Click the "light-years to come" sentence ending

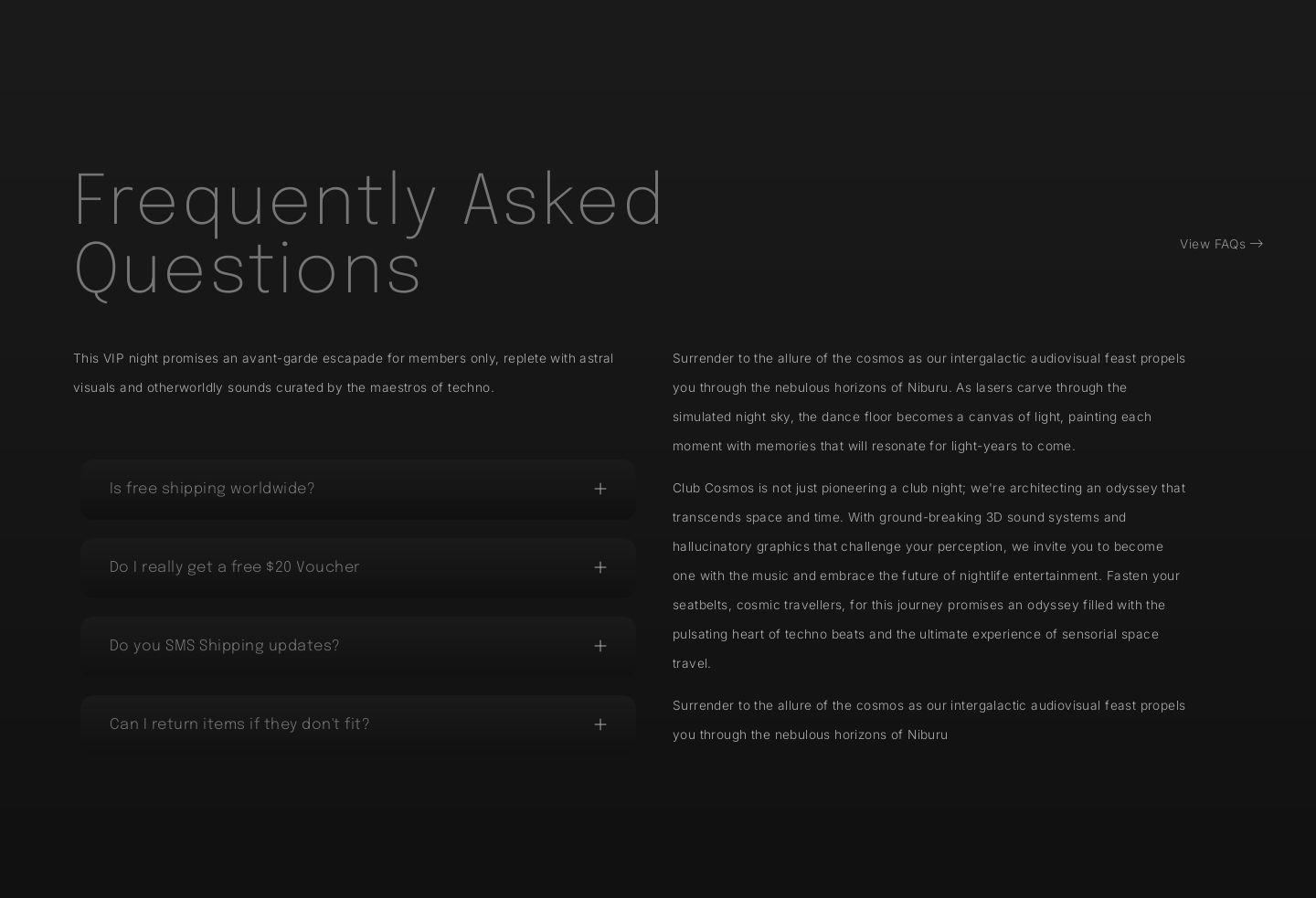click(1012, 446)
